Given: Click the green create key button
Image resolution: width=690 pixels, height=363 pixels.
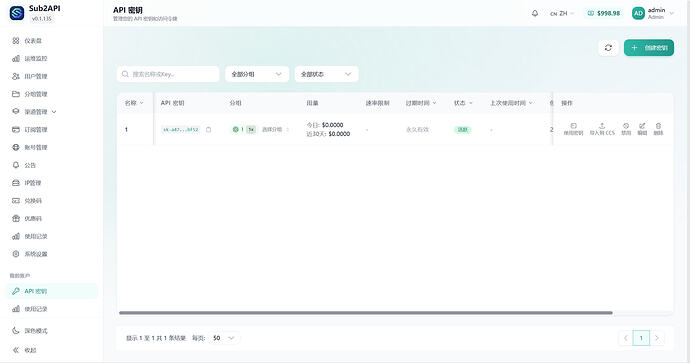Looking at the screenshot, I should click(x=649, y=48).
